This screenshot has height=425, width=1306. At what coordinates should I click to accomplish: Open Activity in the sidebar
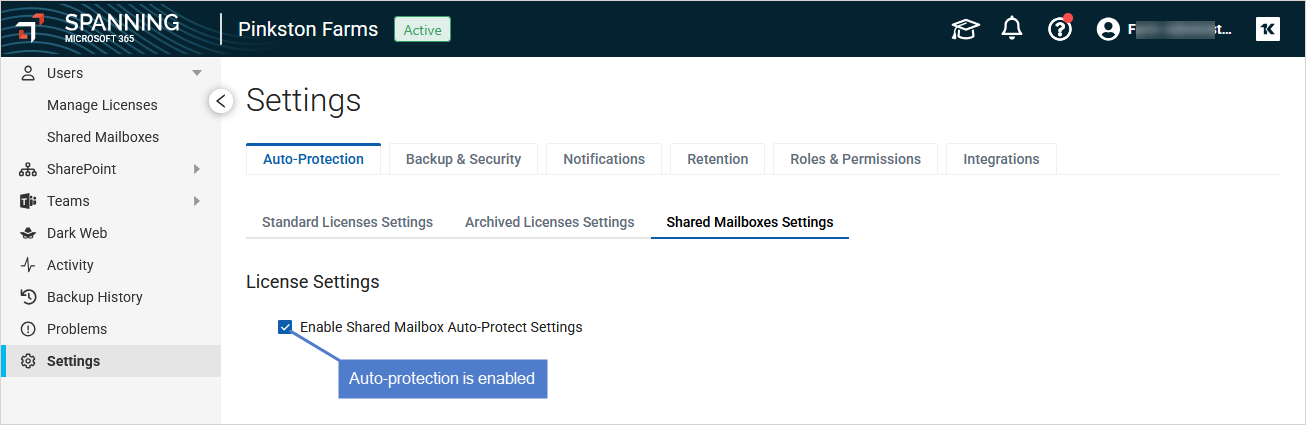click(70, 265)
